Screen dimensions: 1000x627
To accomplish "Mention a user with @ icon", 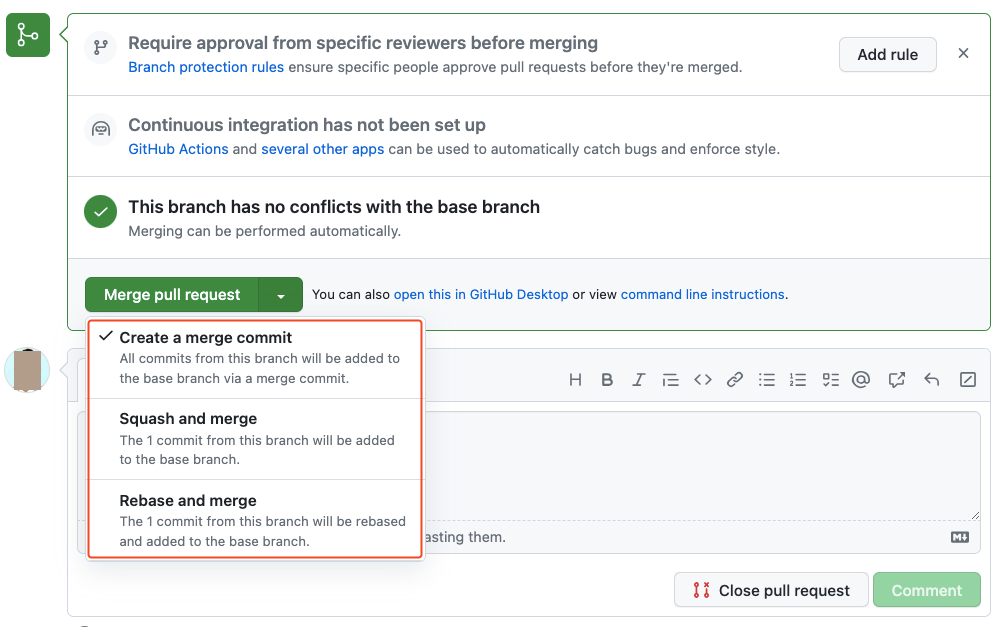I will (861, 380).
